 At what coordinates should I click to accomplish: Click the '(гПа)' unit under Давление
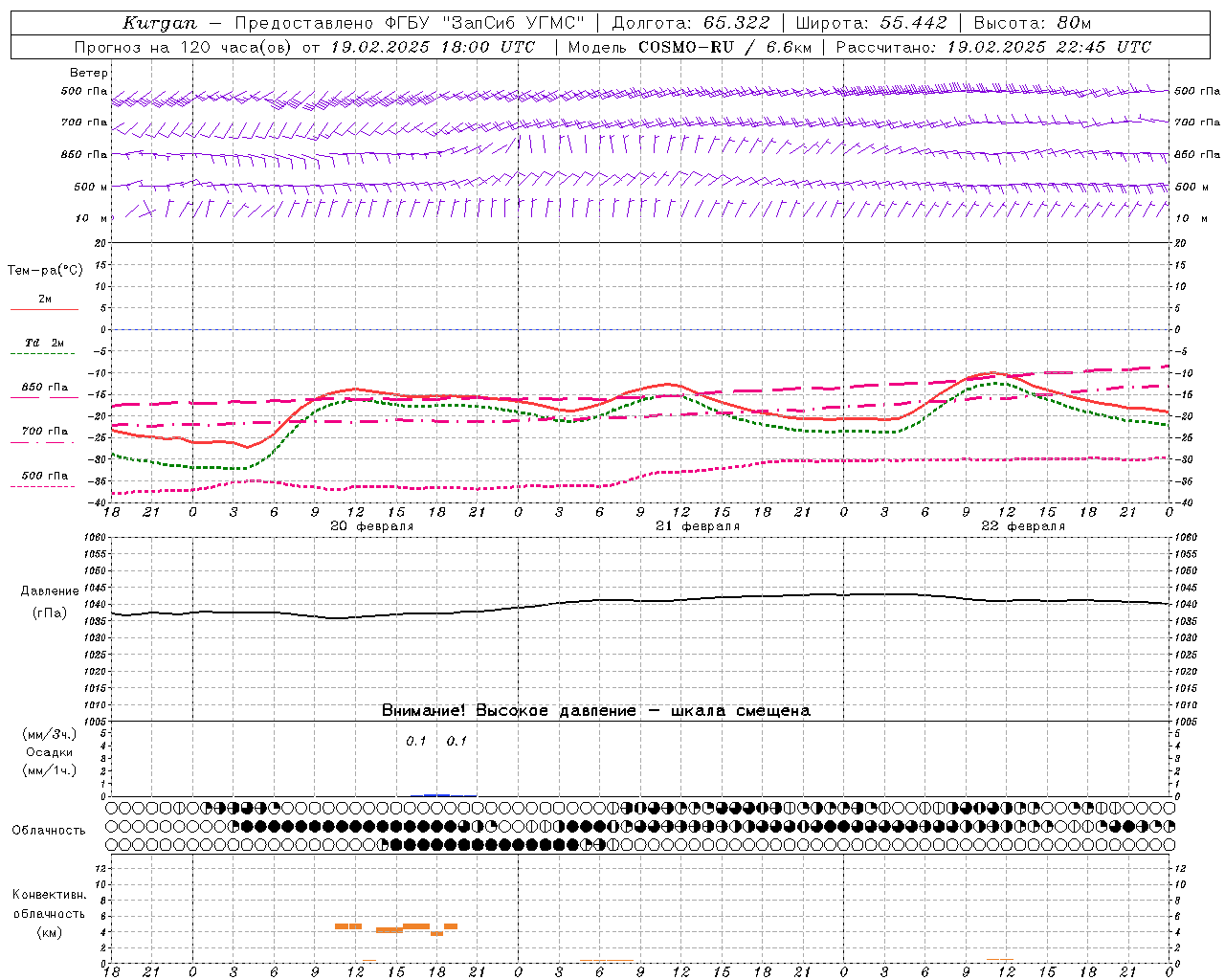click(49, 613)
